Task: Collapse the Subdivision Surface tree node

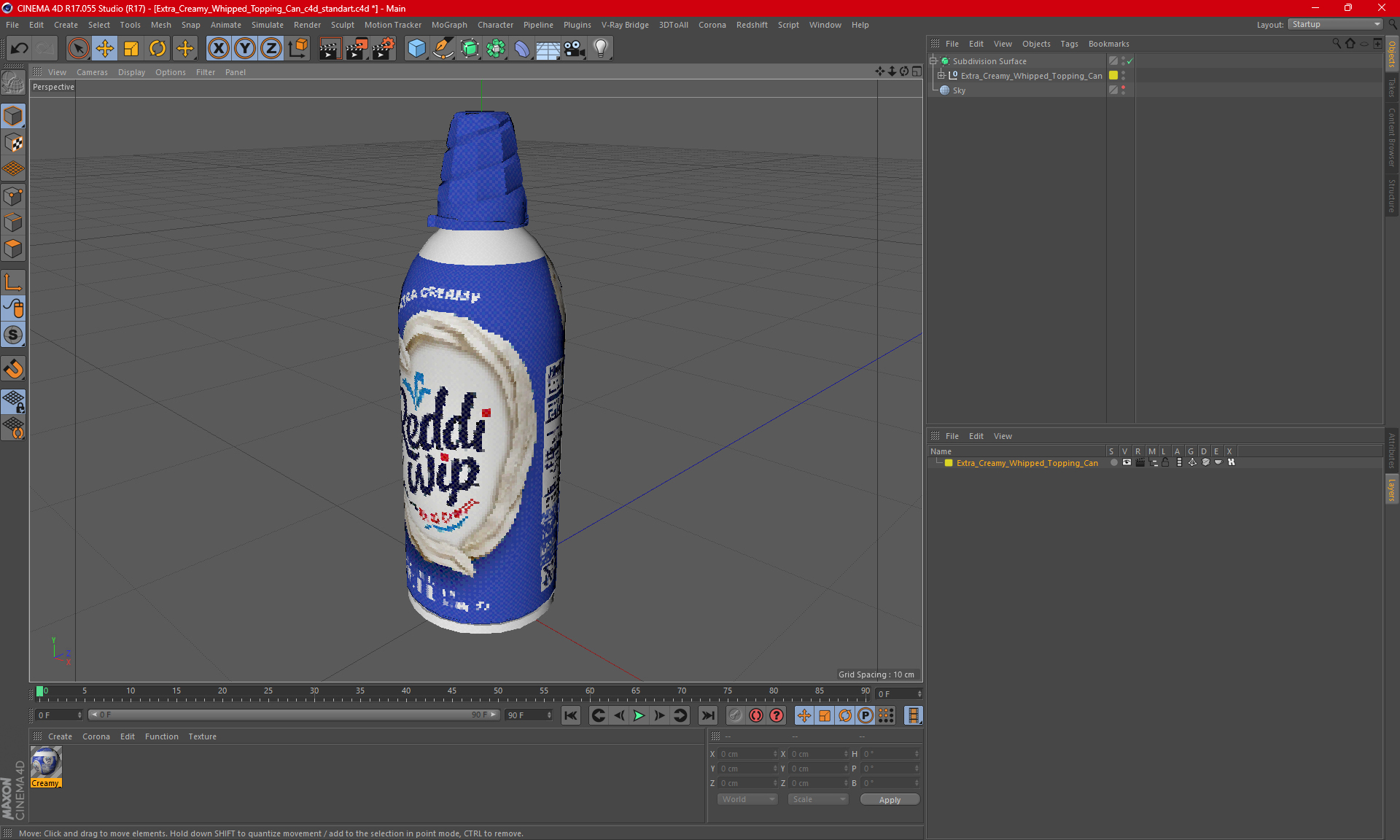Action: coord(933,61)
